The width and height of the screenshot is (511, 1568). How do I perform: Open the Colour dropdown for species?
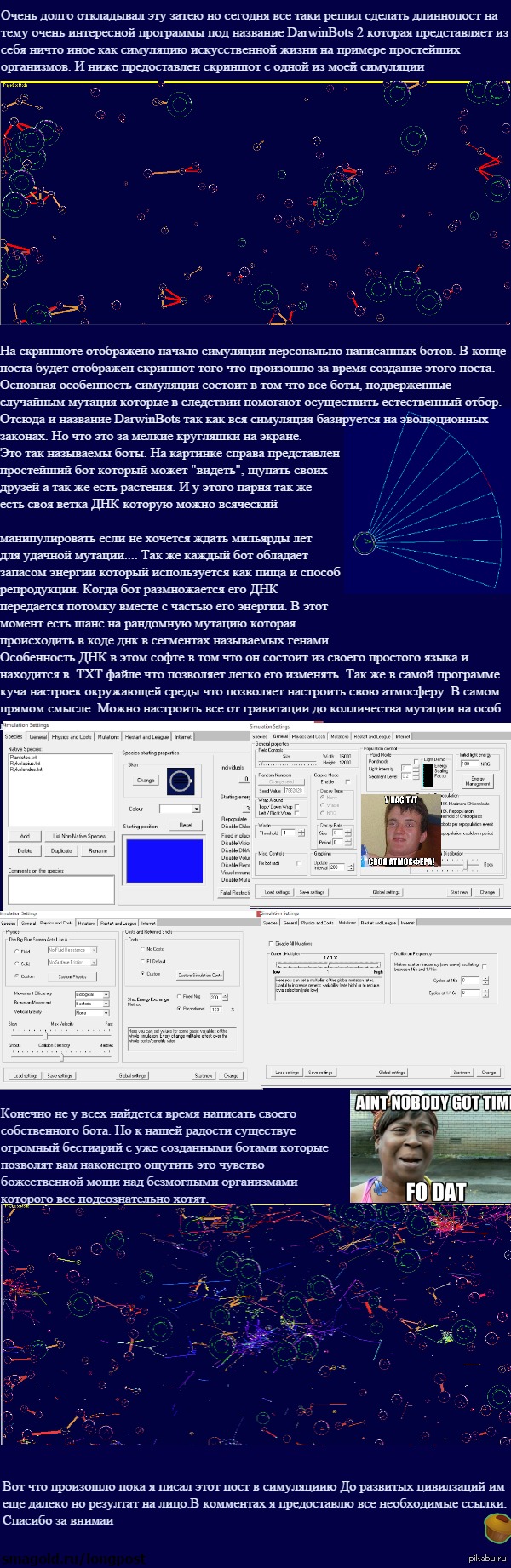tap(196, 809)
